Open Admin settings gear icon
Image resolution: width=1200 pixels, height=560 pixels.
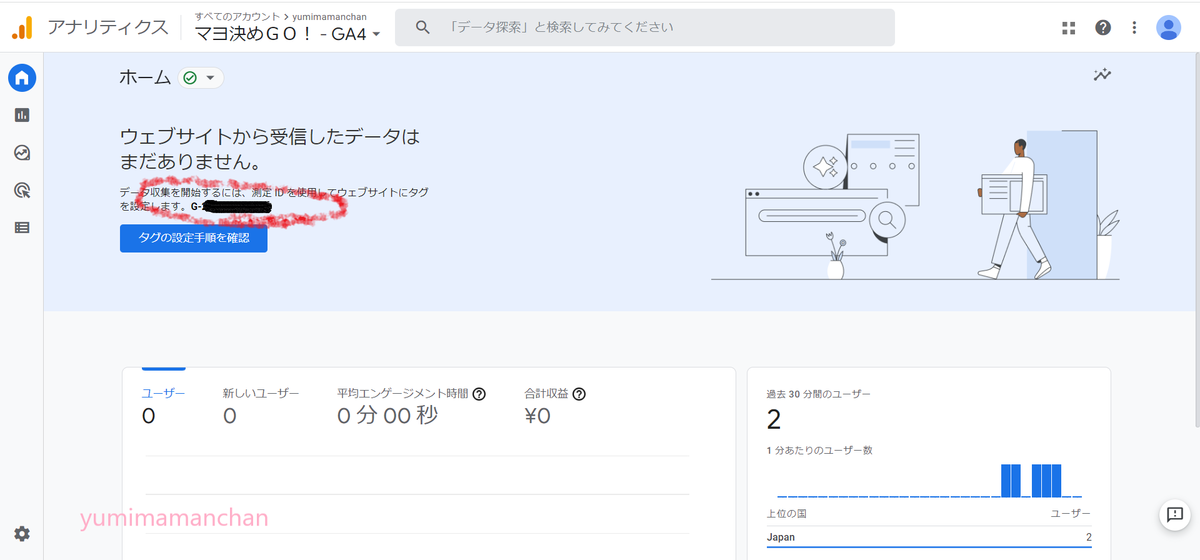pyautogui.click(x=22, y=534)
